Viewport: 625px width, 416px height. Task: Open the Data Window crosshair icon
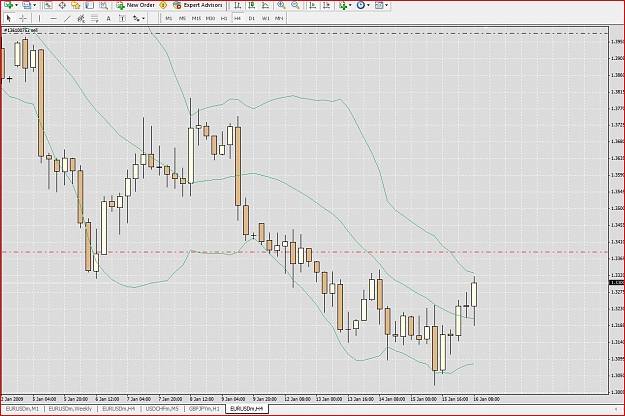[62, 5]
